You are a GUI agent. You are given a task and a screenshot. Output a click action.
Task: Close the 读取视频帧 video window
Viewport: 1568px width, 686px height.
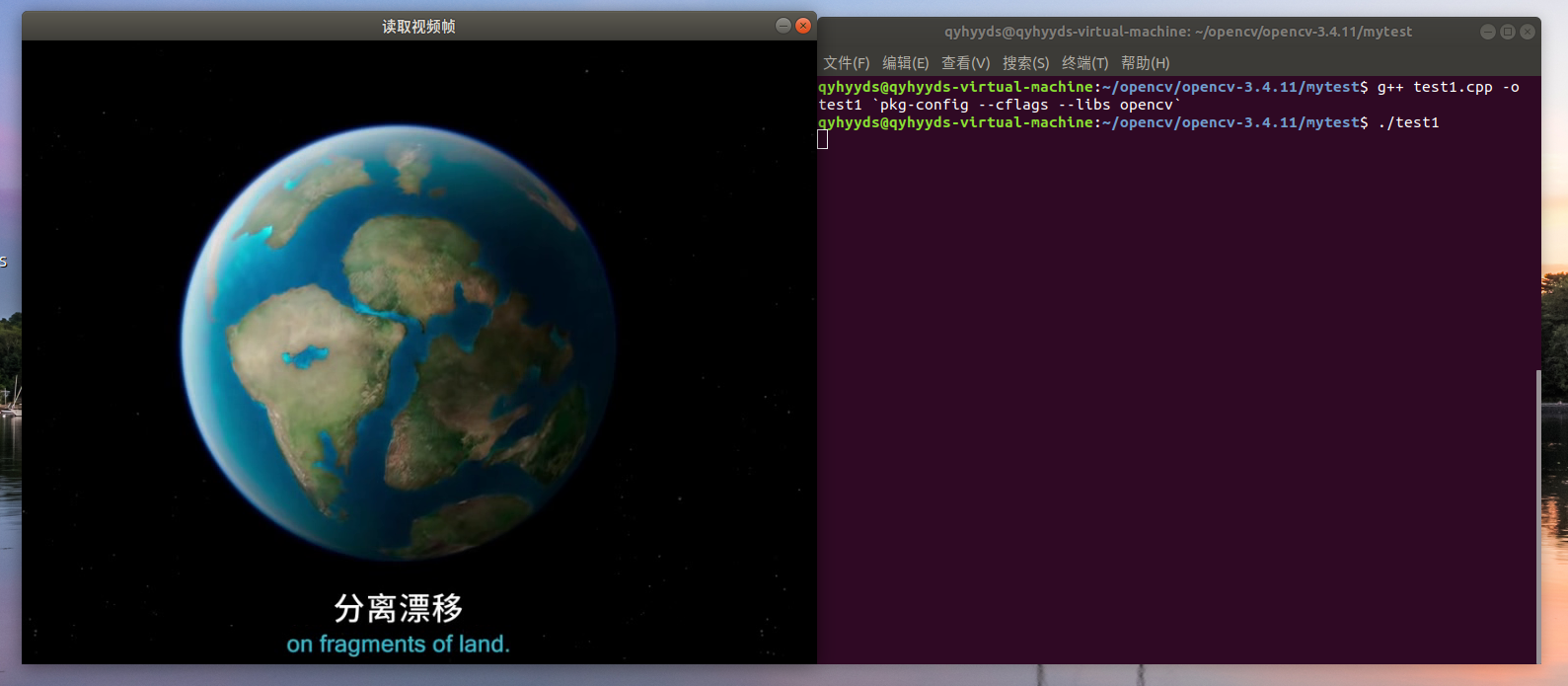coord(803,26)
